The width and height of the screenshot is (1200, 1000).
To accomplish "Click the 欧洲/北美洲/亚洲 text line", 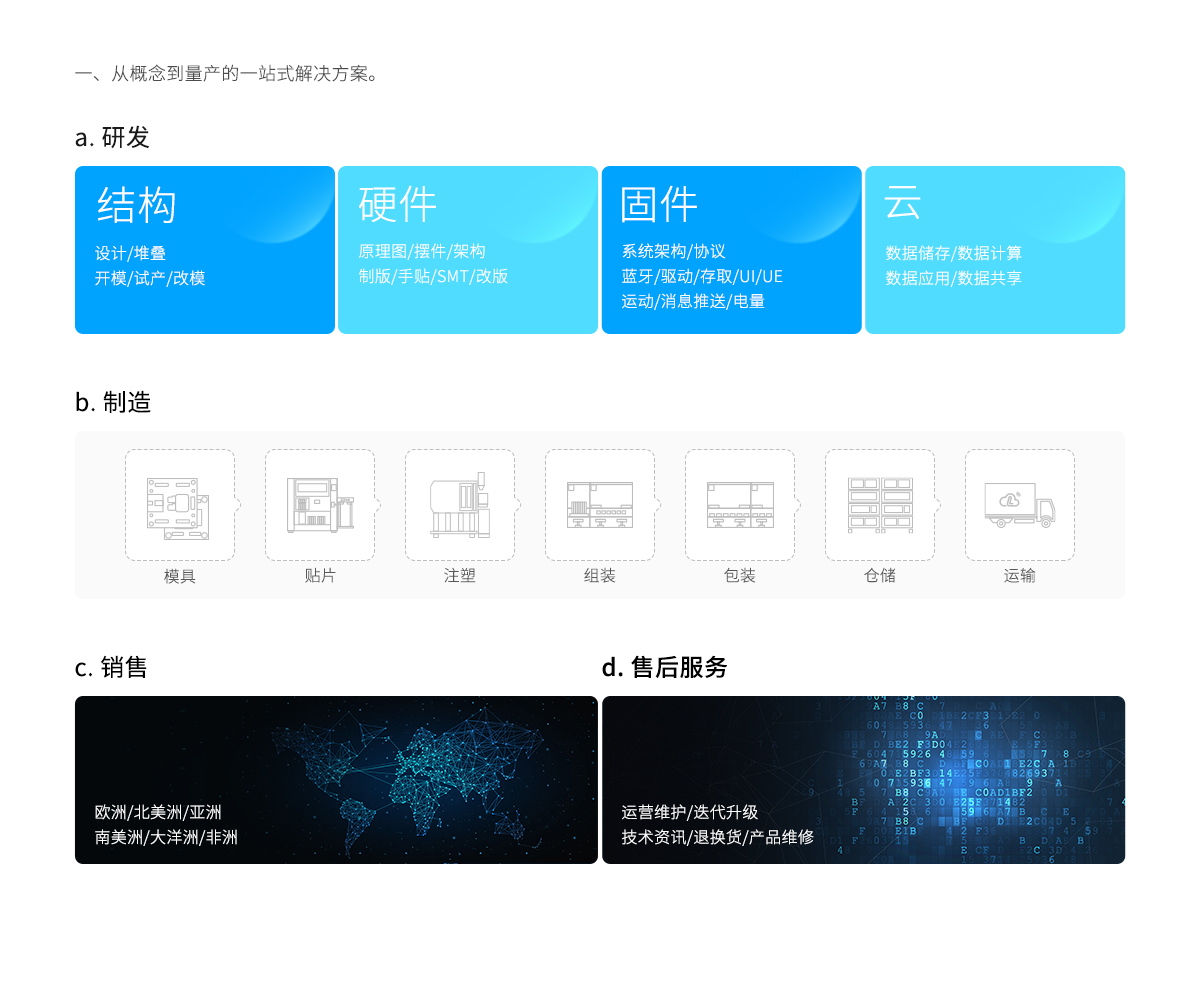I will [158, 812].
